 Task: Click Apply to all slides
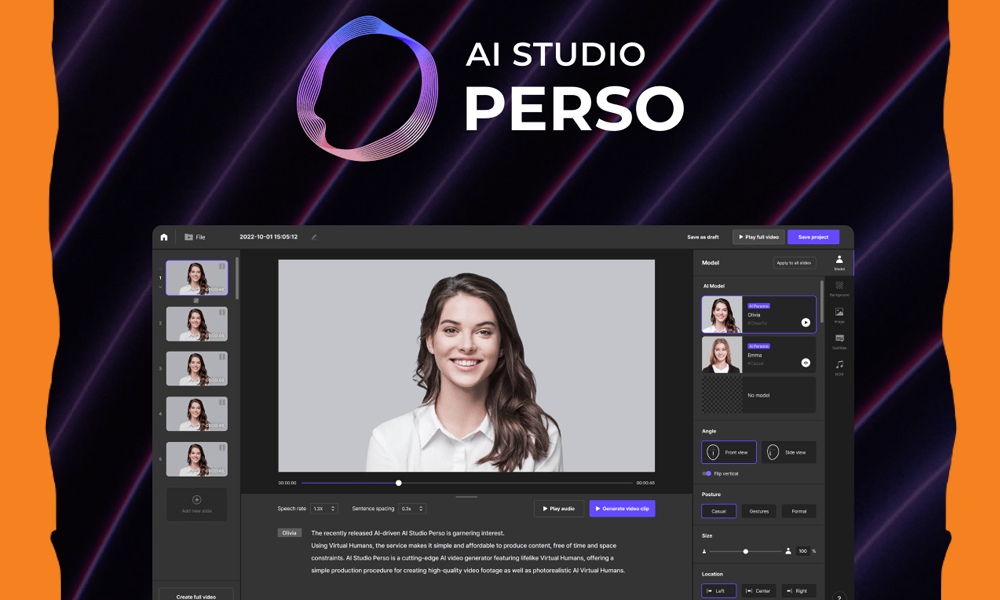click(x=794, y=263)
